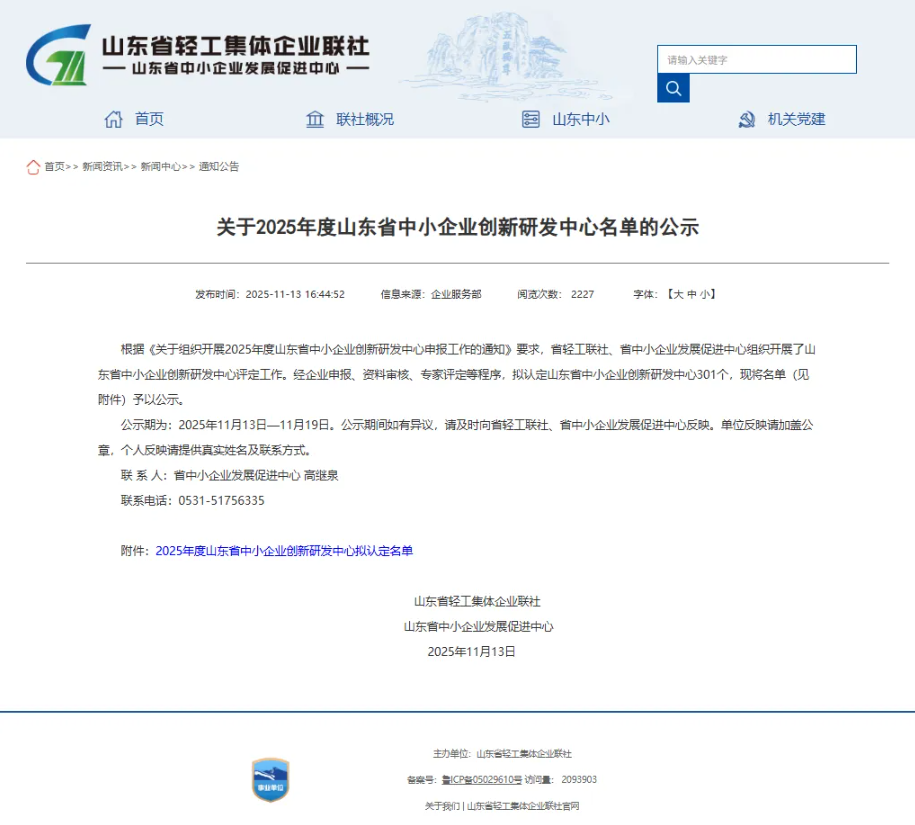Screen dimensions: 915x825
Task: Click the orange home icon in breadcrumb
Action: (33, 167)
